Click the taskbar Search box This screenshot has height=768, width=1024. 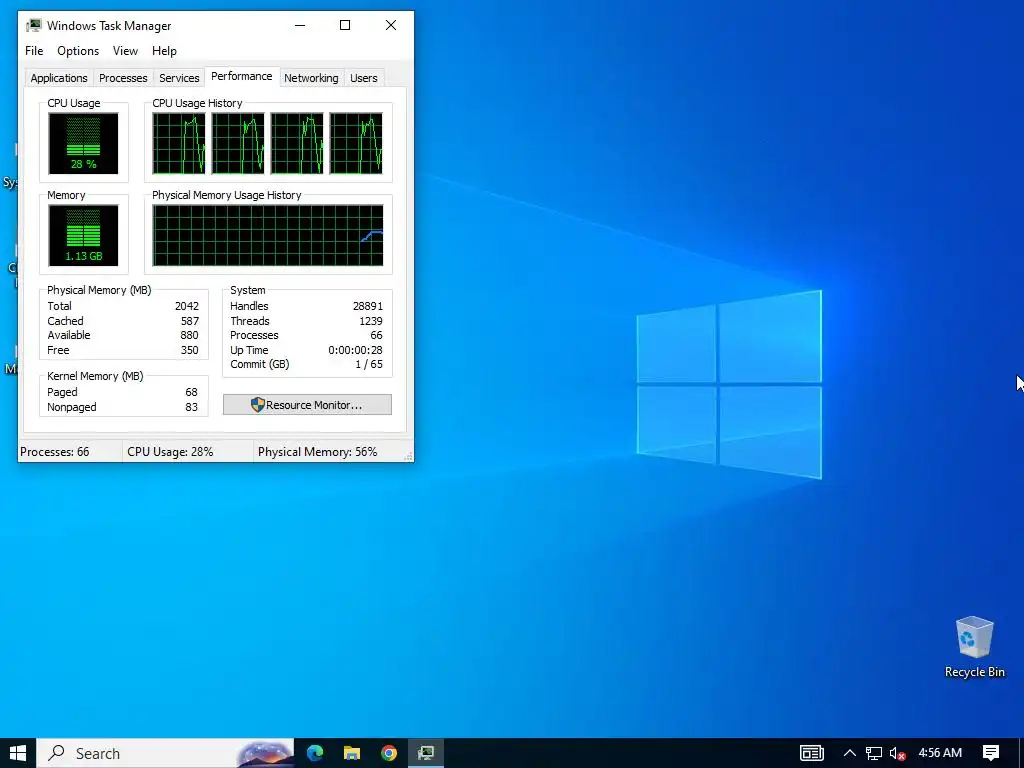pyautogui.click(x=165, y=753)
